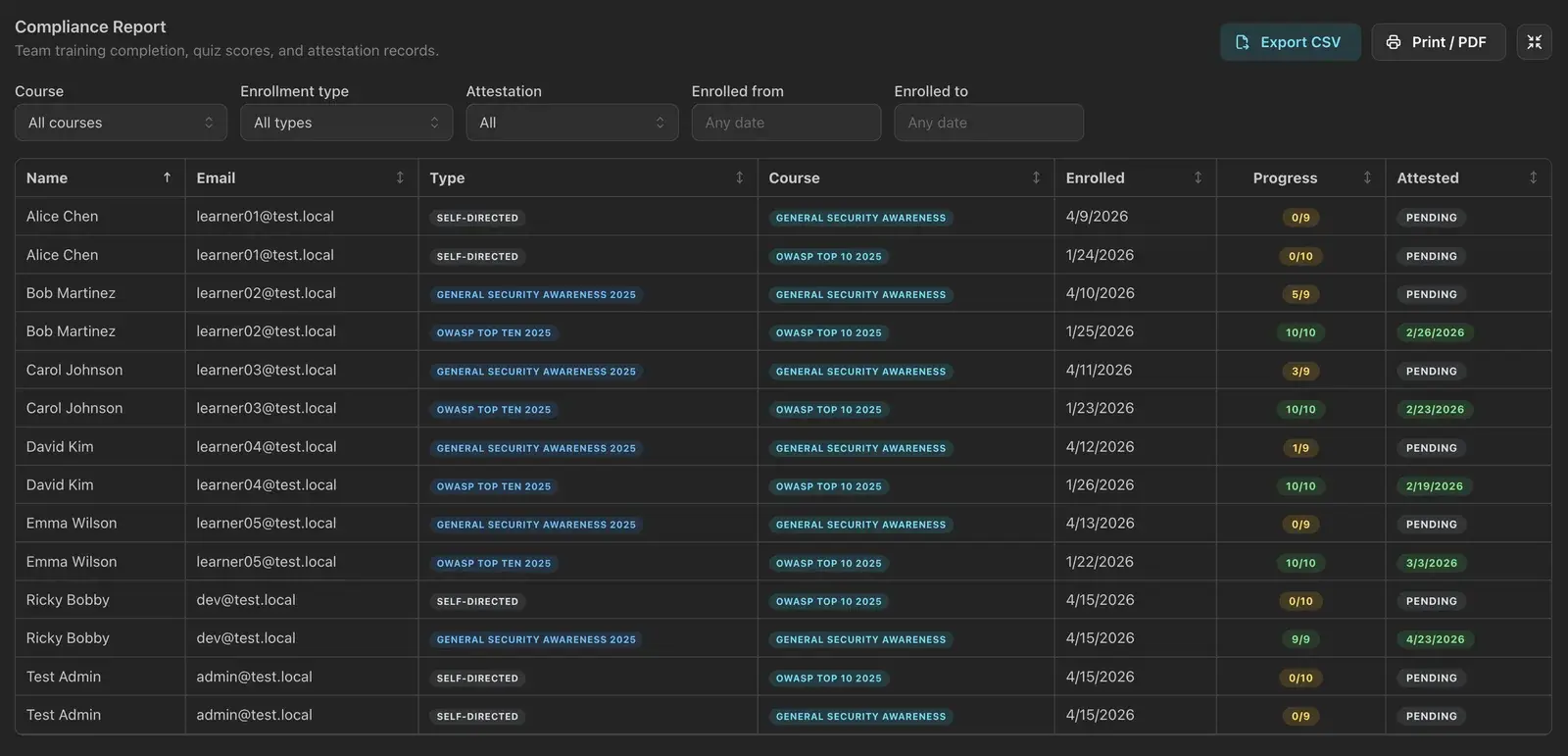Viewport: 1568px width, 756px height.
Task: Click the Print / PDF button
Action: click(x=1438, y=42)
